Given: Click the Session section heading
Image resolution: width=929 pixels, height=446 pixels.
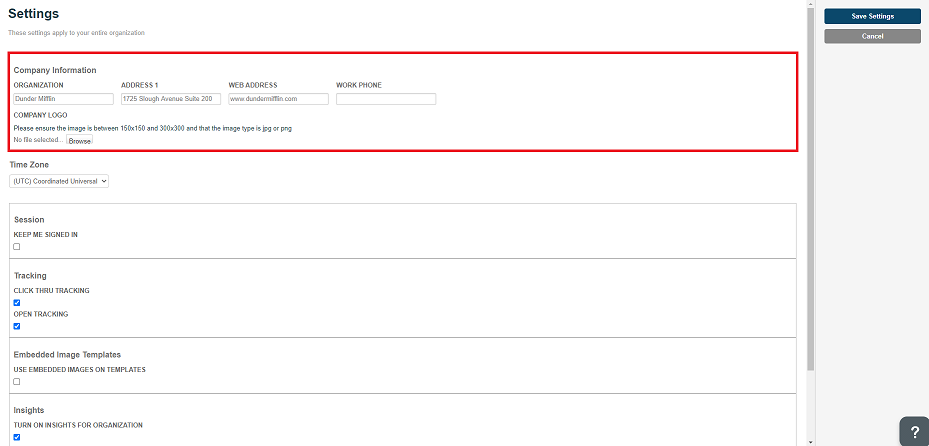Looking at the screenshot, I should [x=29, y=220].
